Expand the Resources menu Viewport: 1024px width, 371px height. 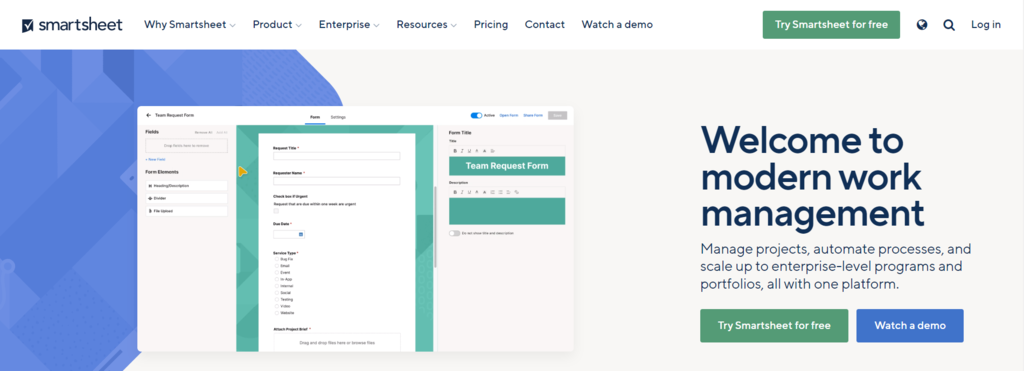426,25
